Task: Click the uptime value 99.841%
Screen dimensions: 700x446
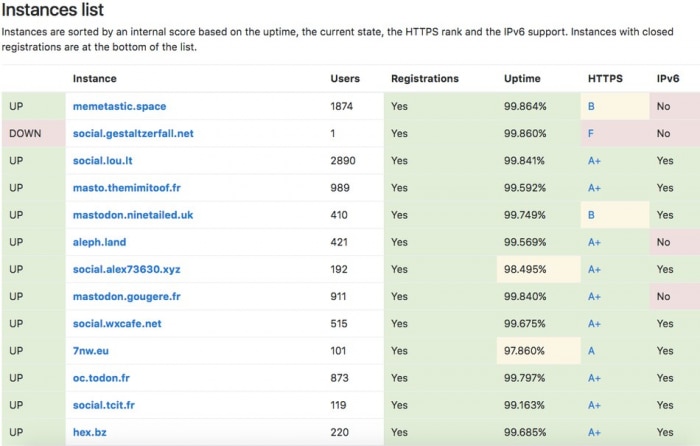Action: click(x=524, y=161)
